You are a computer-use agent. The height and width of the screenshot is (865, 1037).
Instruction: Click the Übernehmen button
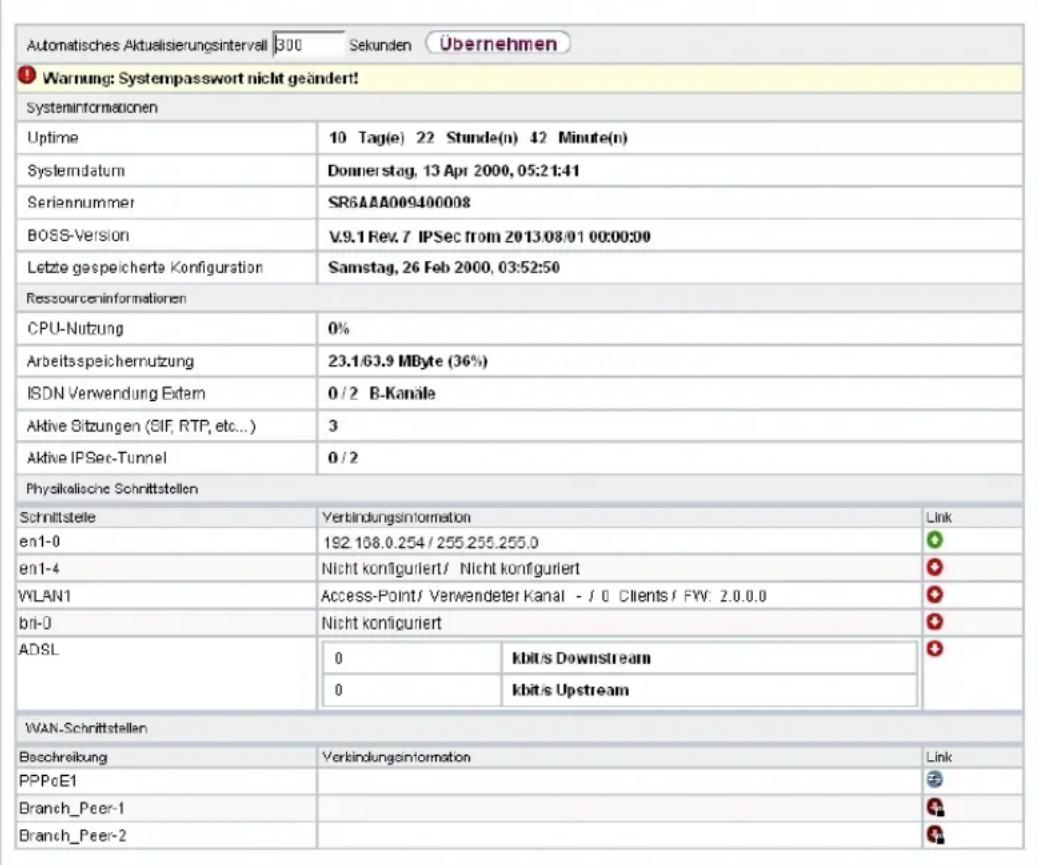tap(497, 44)
